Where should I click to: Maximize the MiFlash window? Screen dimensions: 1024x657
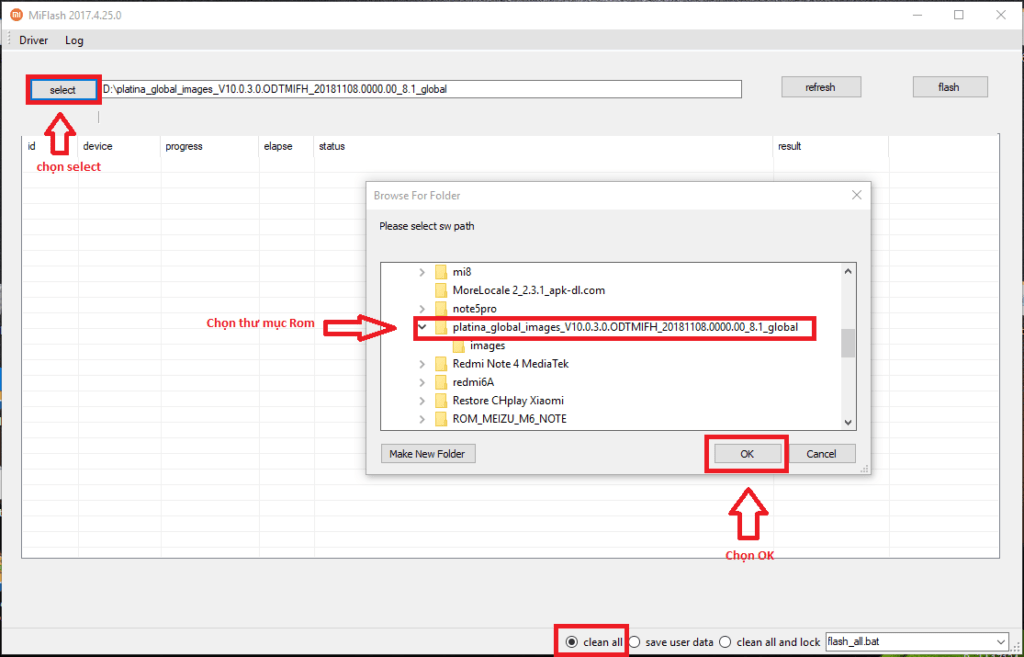coord(959,14)
